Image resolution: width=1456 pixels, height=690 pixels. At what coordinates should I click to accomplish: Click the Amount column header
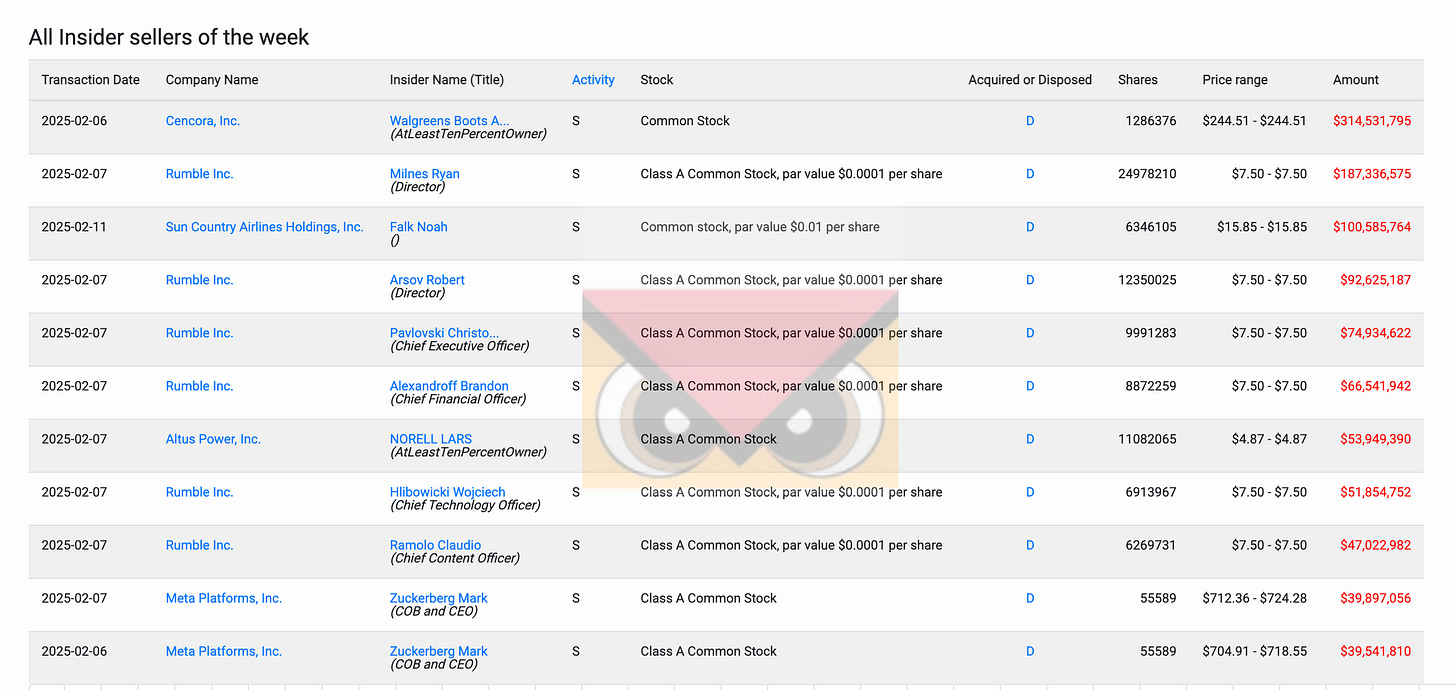1356,80
